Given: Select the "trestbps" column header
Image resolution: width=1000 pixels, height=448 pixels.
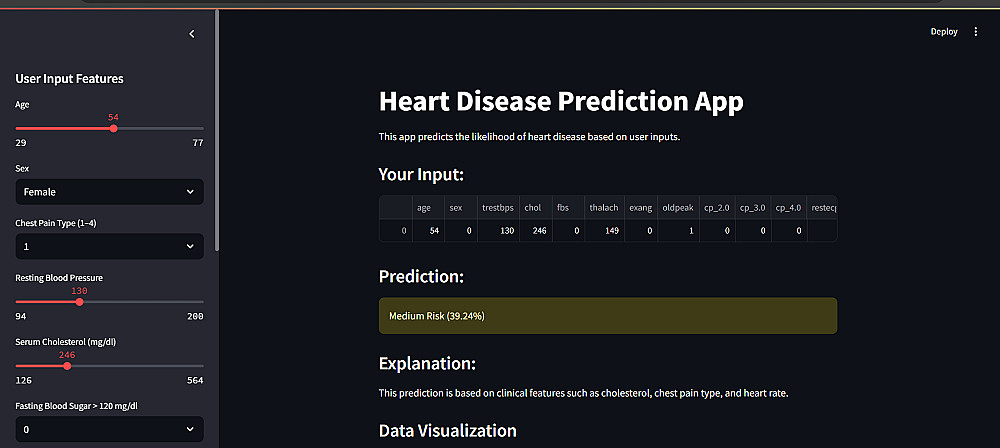Looking at the screenshot, I should [497, 208].
